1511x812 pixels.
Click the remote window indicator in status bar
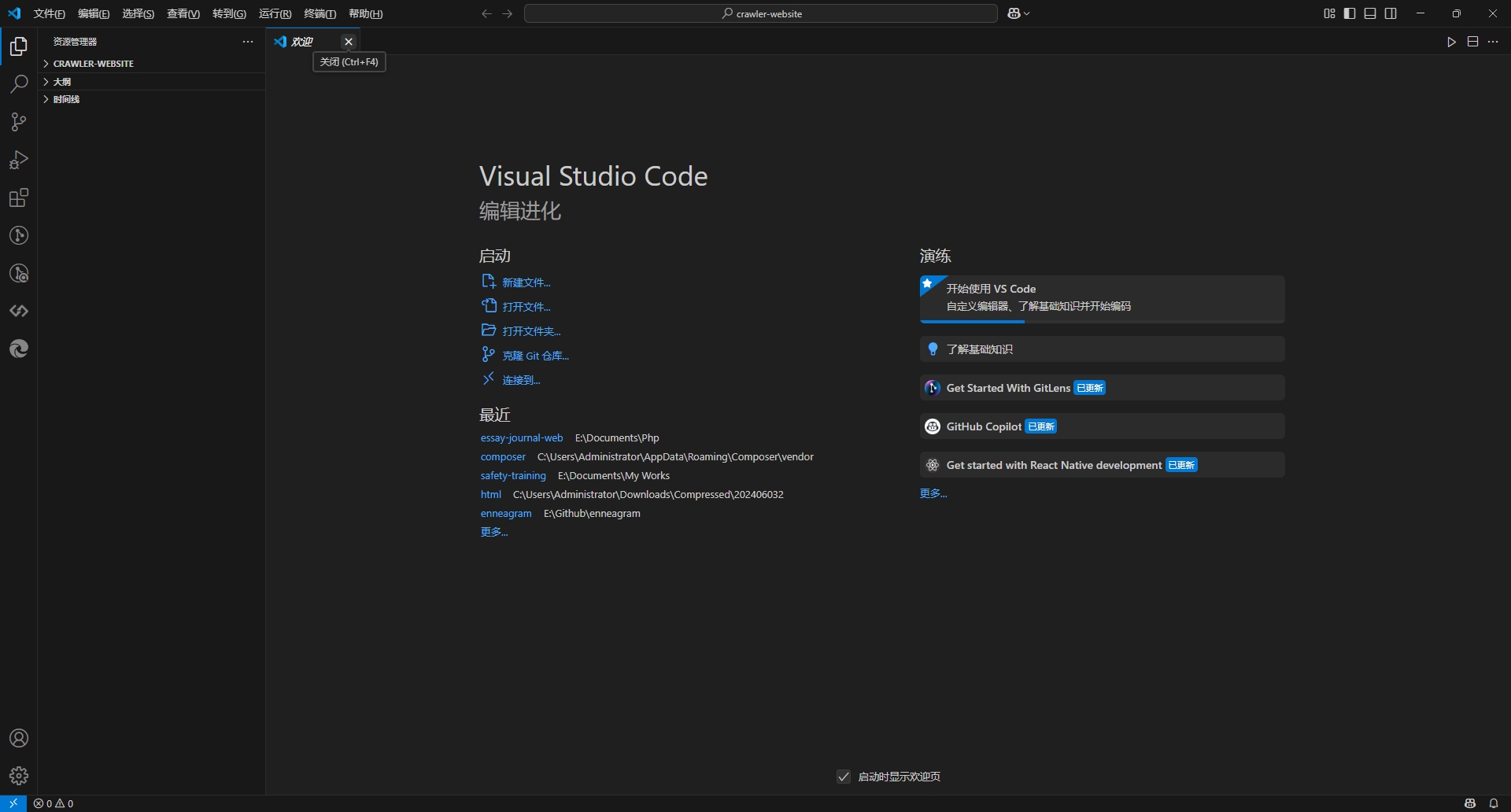(x=13, y=803)
